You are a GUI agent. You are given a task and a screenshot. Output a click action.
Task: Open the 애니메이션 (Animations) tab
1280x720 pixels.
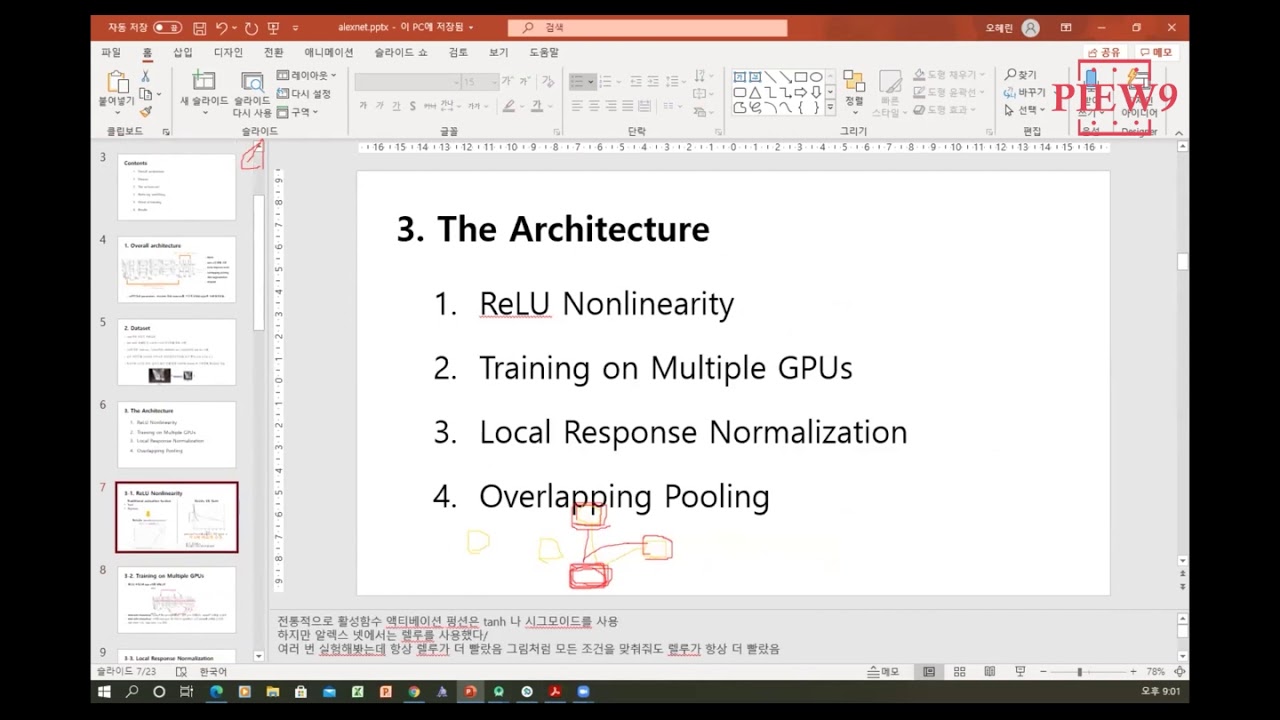[329, 53]
